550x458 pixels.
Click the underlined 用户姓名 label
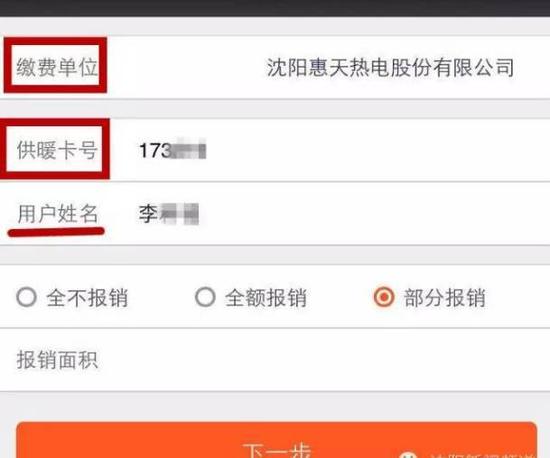58,213
